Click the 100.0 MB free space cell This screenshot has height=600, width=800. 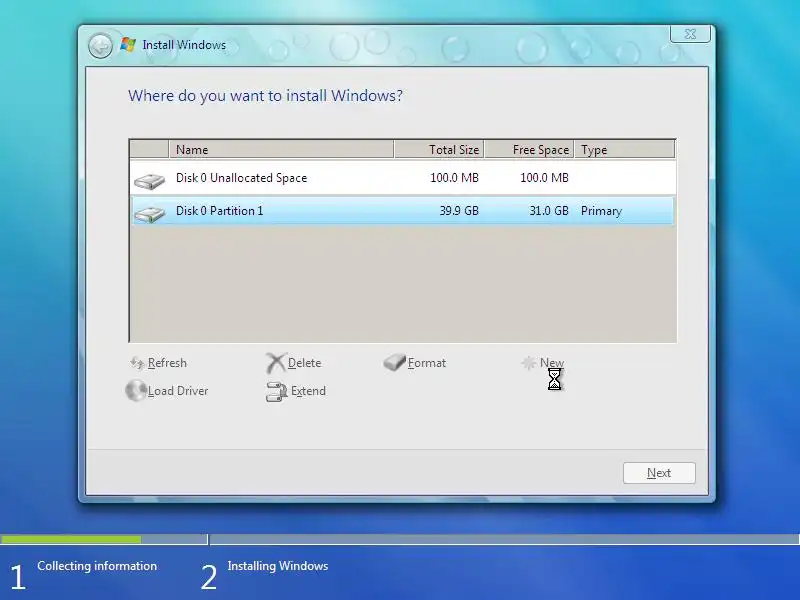tap(544, 178)
